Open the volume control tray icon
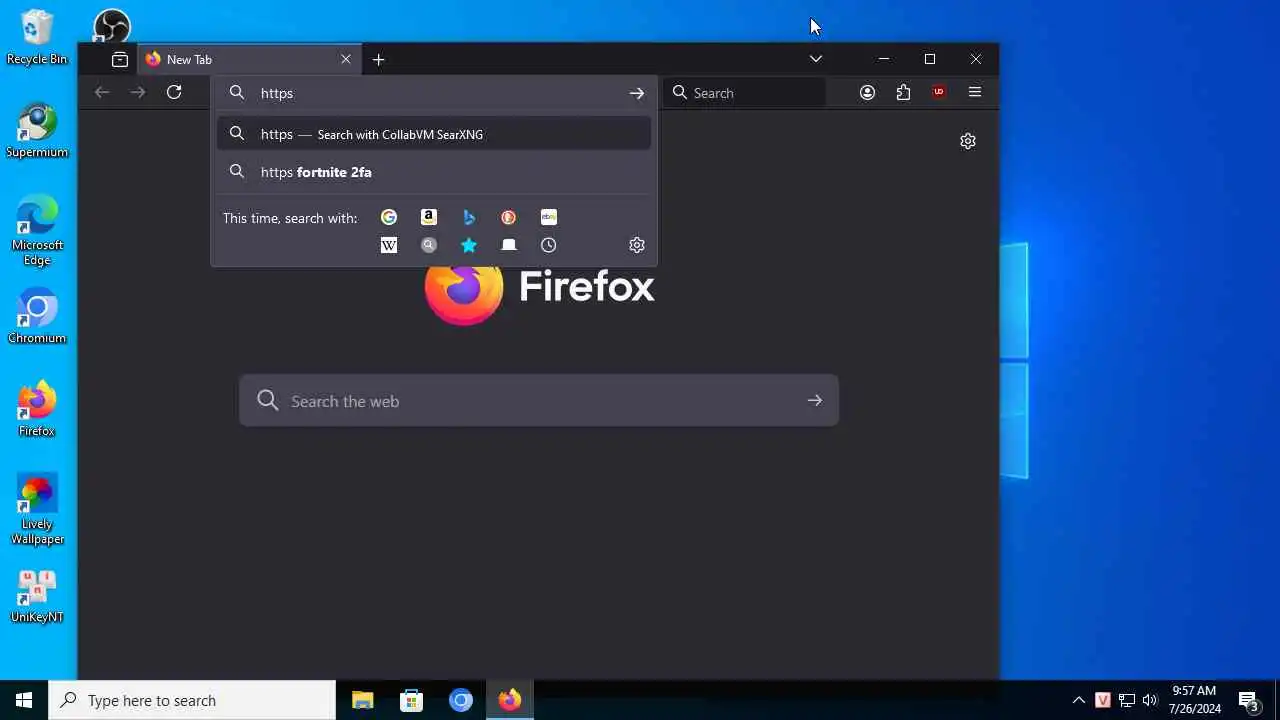The width and height of the screenshot is (1280, 720). pyautogui.click(x=1150, y=700)
